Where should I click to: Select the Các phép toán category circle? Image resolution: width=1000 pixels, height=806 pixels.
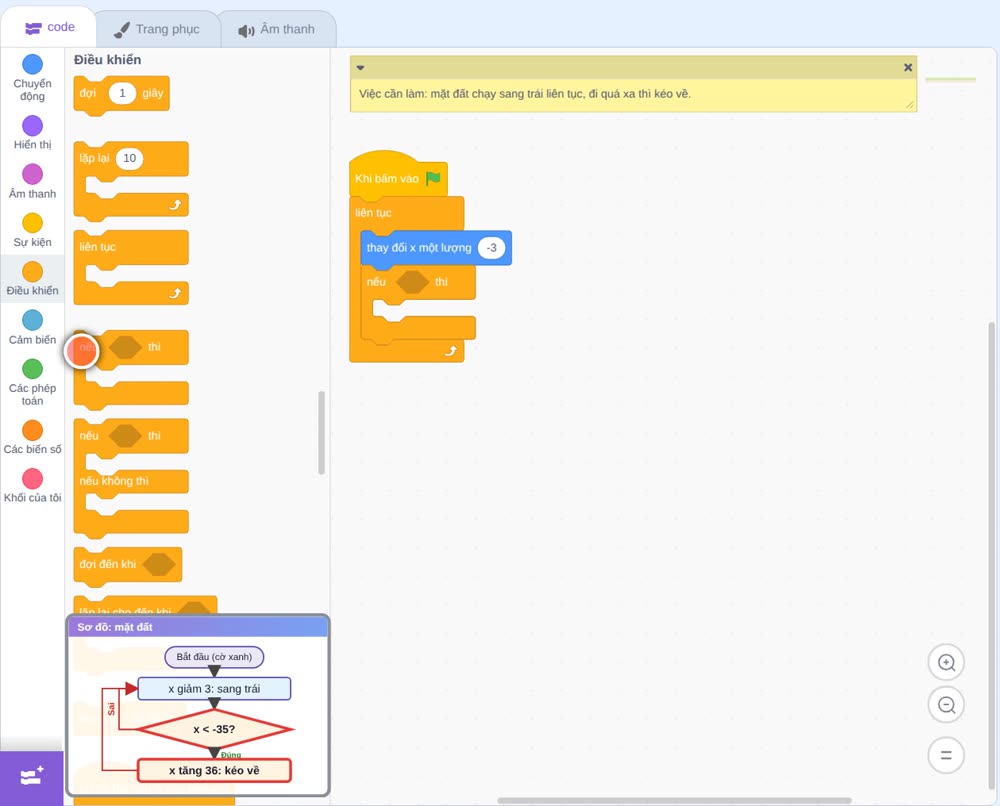point(33,369)
